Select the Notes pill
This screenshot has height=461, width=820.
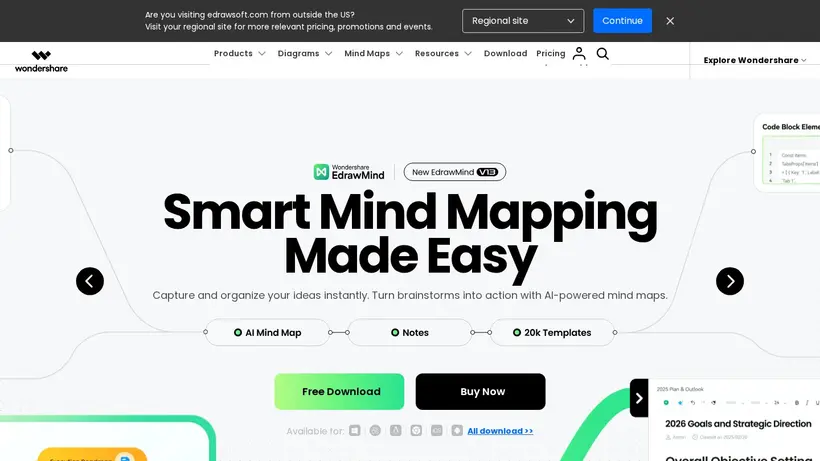pyautogui.click(x=410, y=332)
